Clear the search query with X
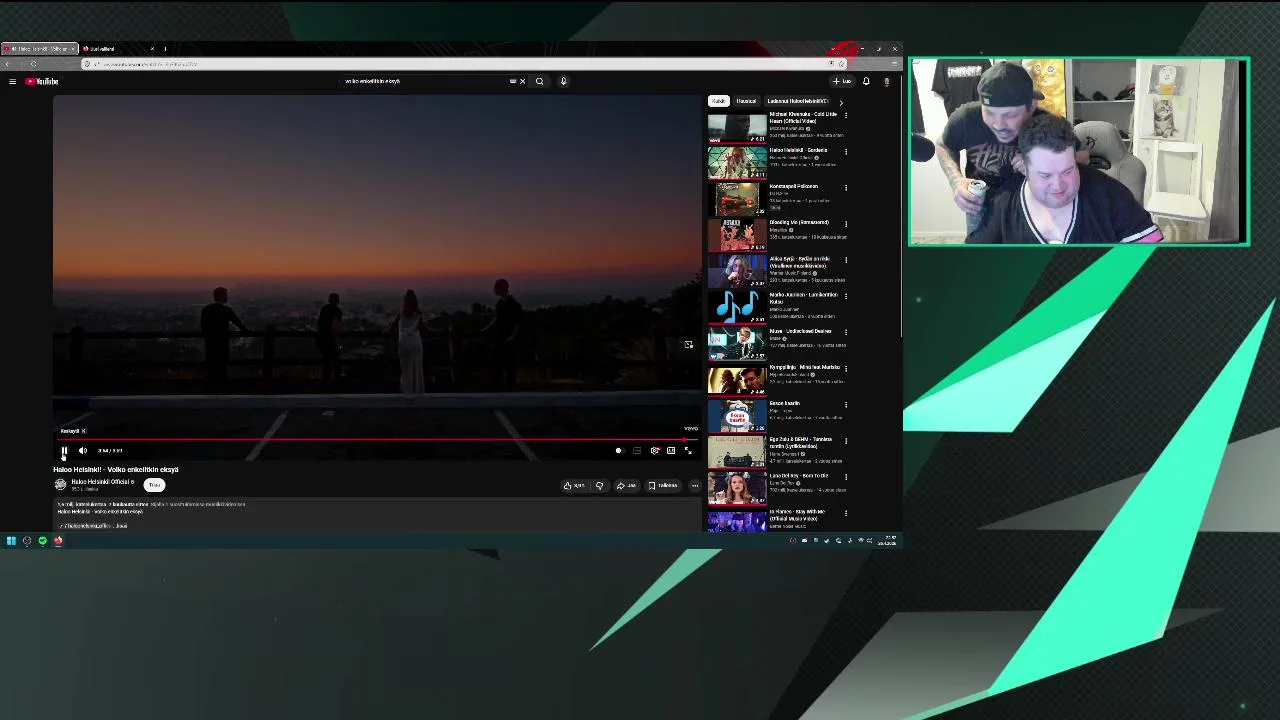Screen dimensions: 1280x720 click(x=522, y=81)
